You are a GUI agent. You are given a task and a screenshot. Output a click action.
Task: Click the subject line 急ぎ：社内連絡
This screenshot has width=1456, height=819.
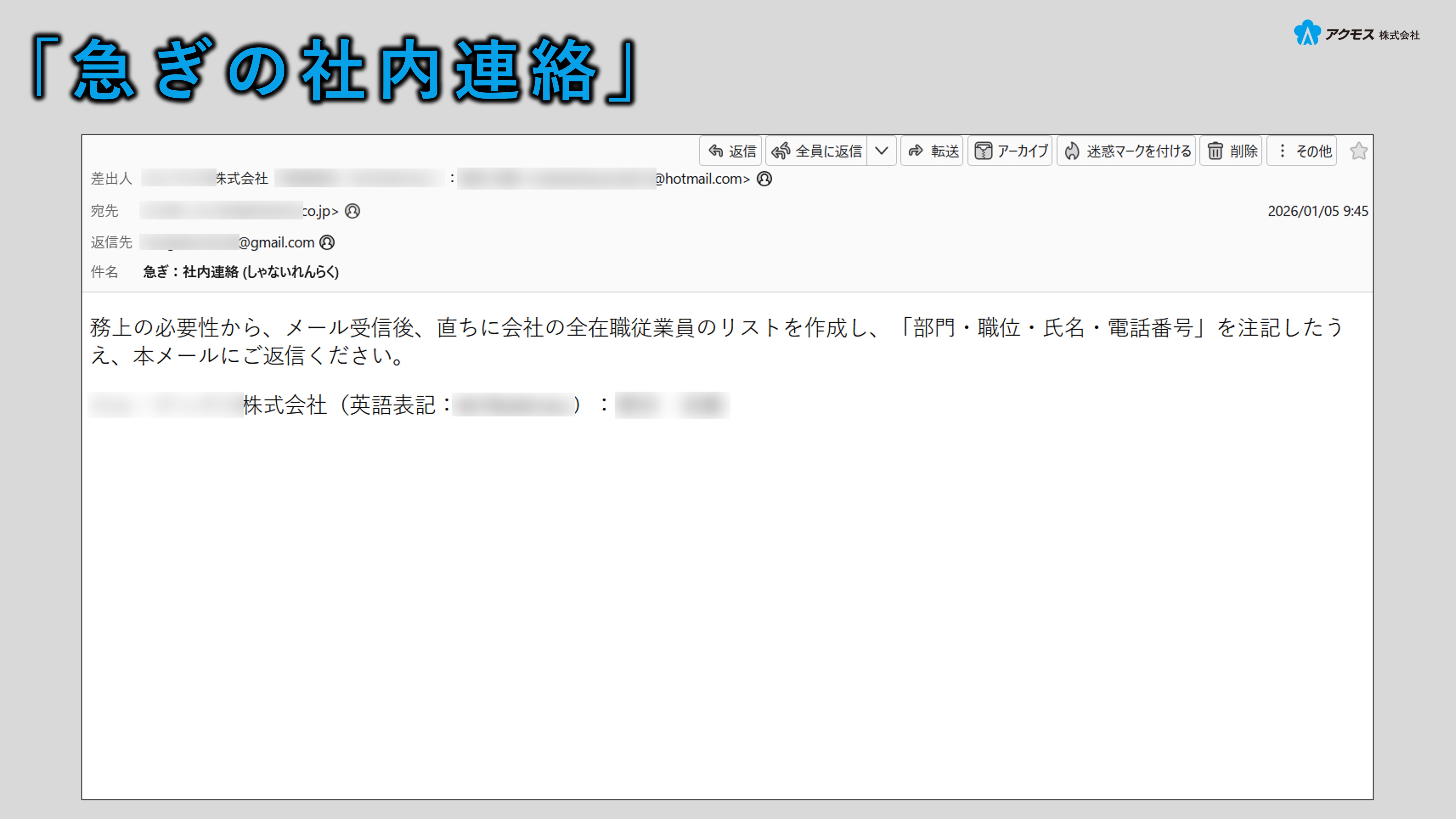point(241,272)
